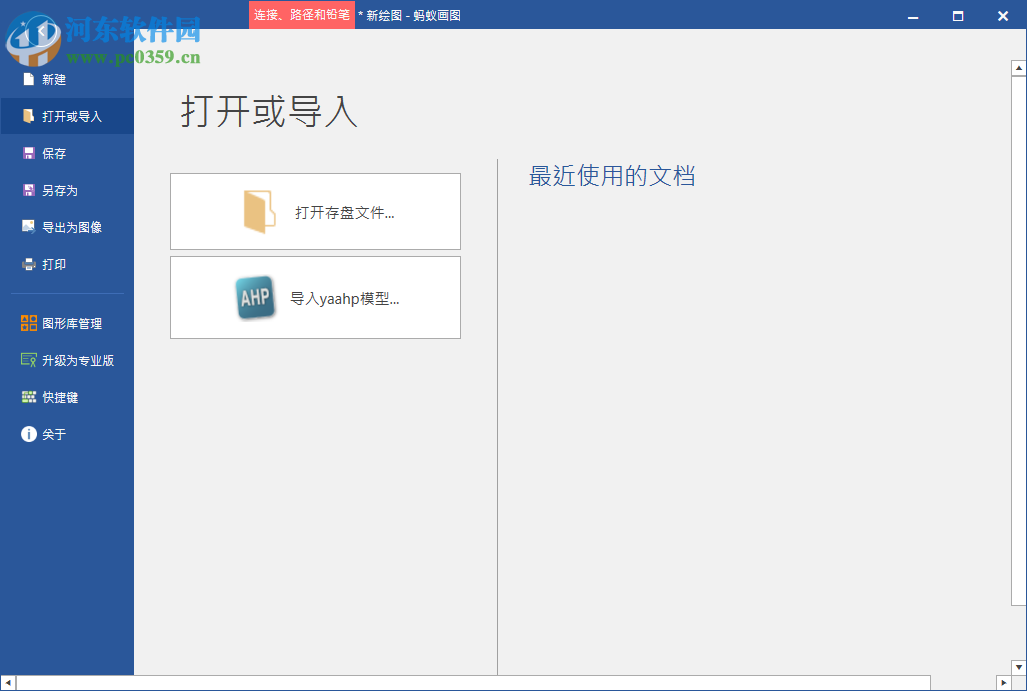Select the 打印 printer icon

pyautogui.click(x=28, y=264)
